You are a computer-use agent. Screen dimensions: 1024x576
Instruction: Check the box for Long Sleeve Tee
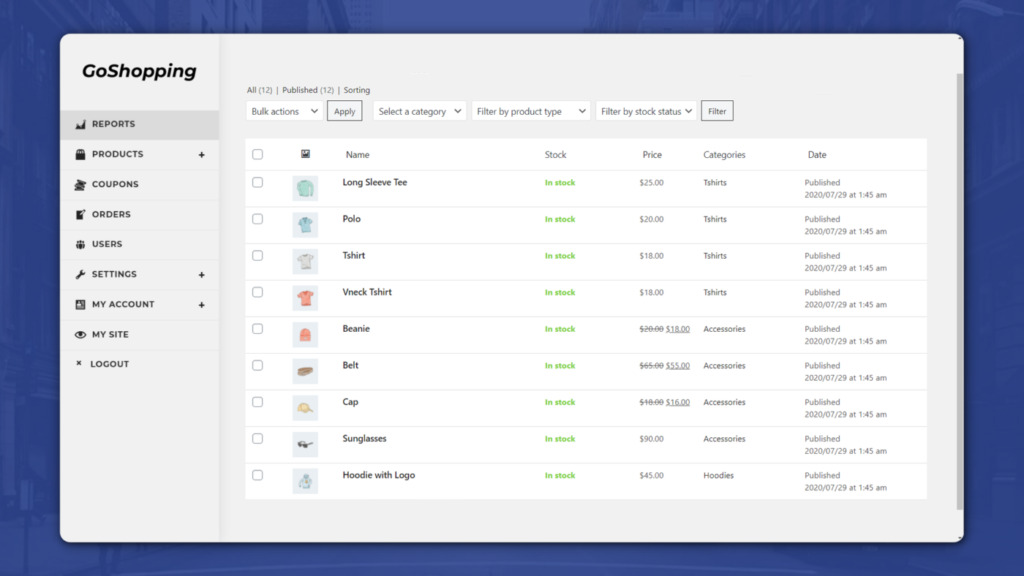tap(257, 182)
